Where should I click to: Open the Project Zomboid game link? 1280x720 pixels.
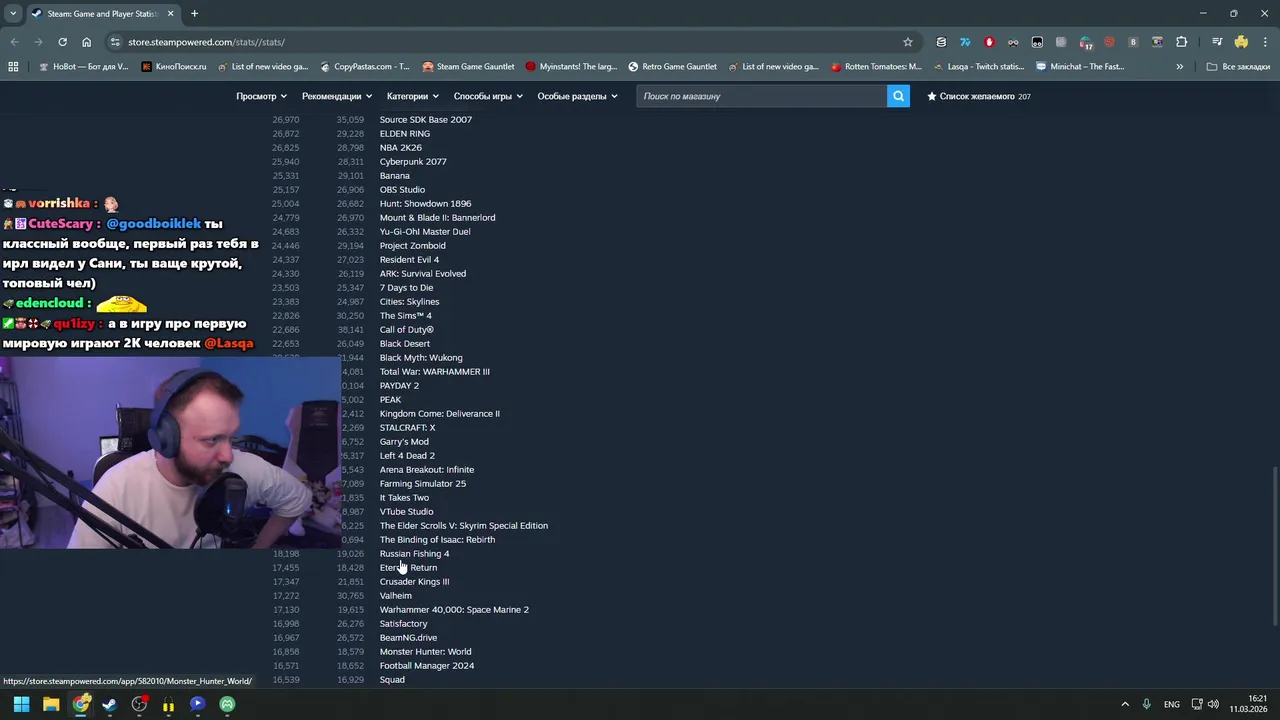coord(412,245)
